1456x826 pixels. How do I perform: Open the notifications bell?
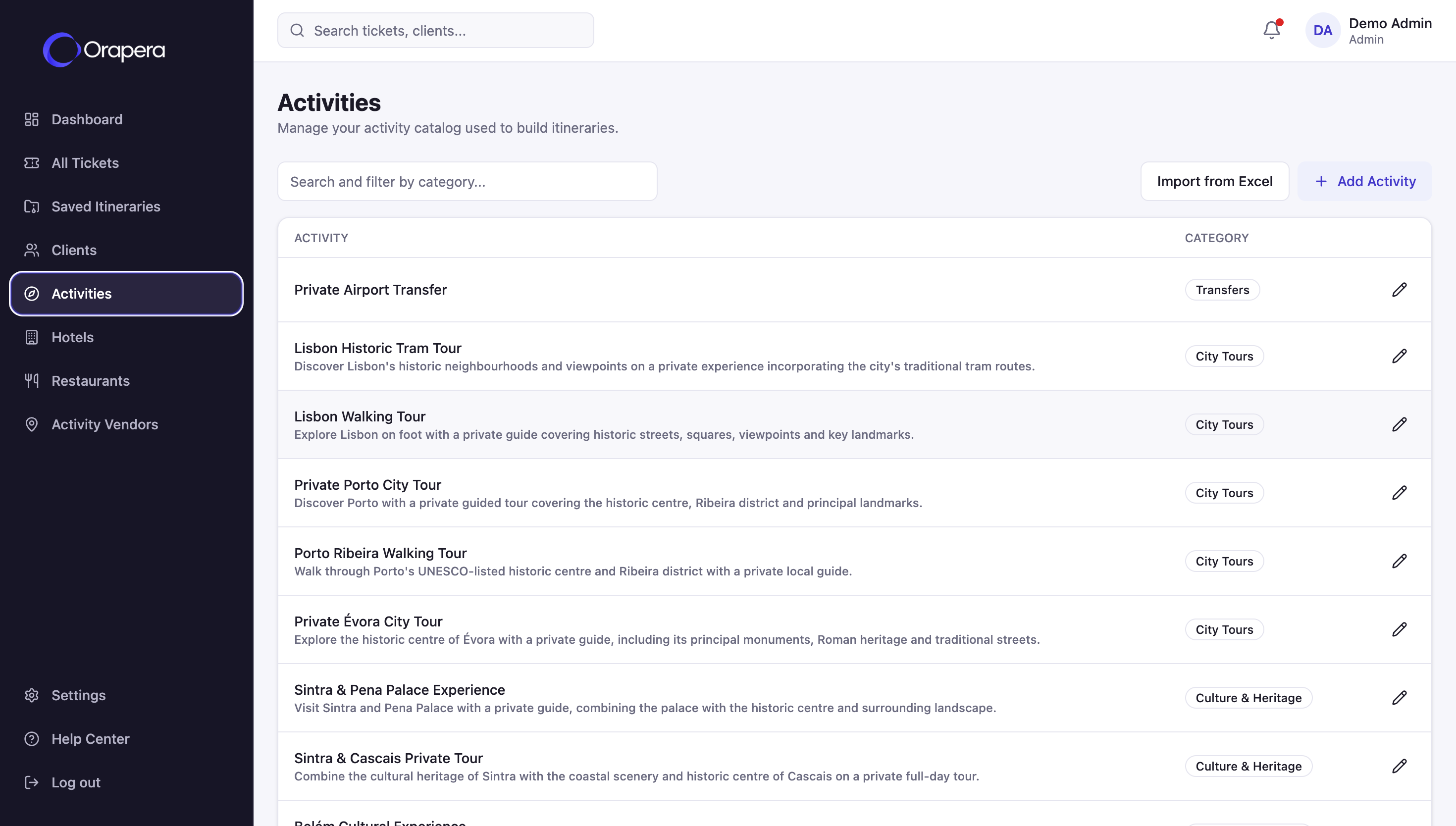click(1271, 30)
